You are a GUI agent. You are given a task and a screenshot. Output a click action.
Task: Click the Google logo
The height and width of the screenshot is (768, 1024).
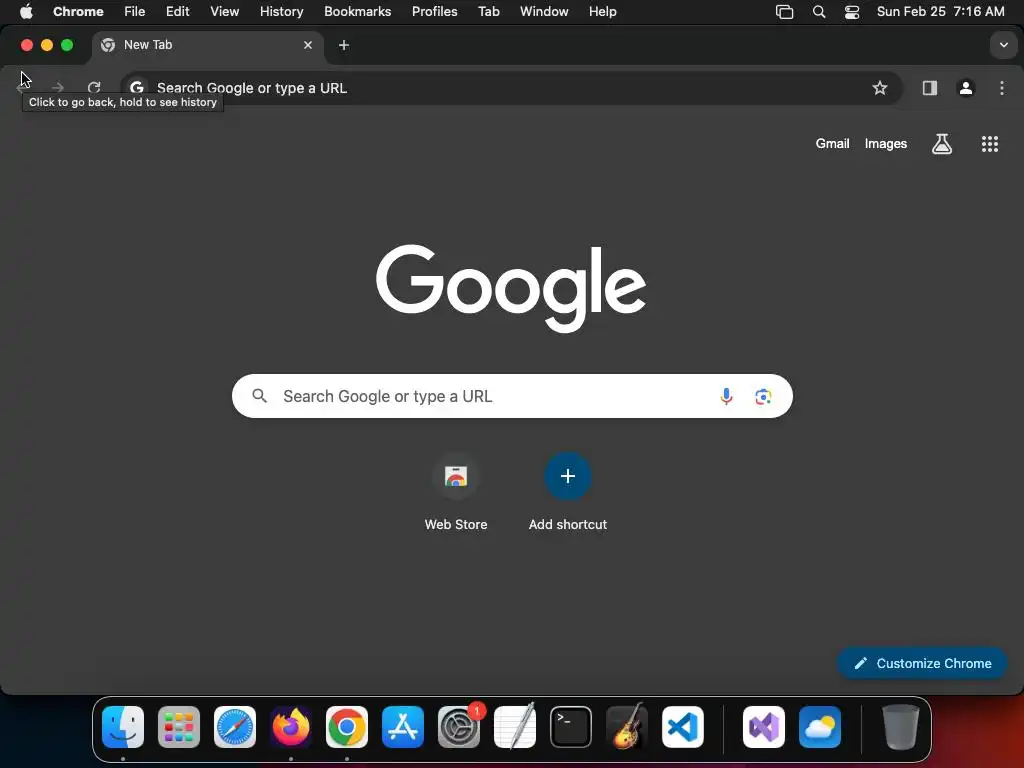(x=511, y=288)
